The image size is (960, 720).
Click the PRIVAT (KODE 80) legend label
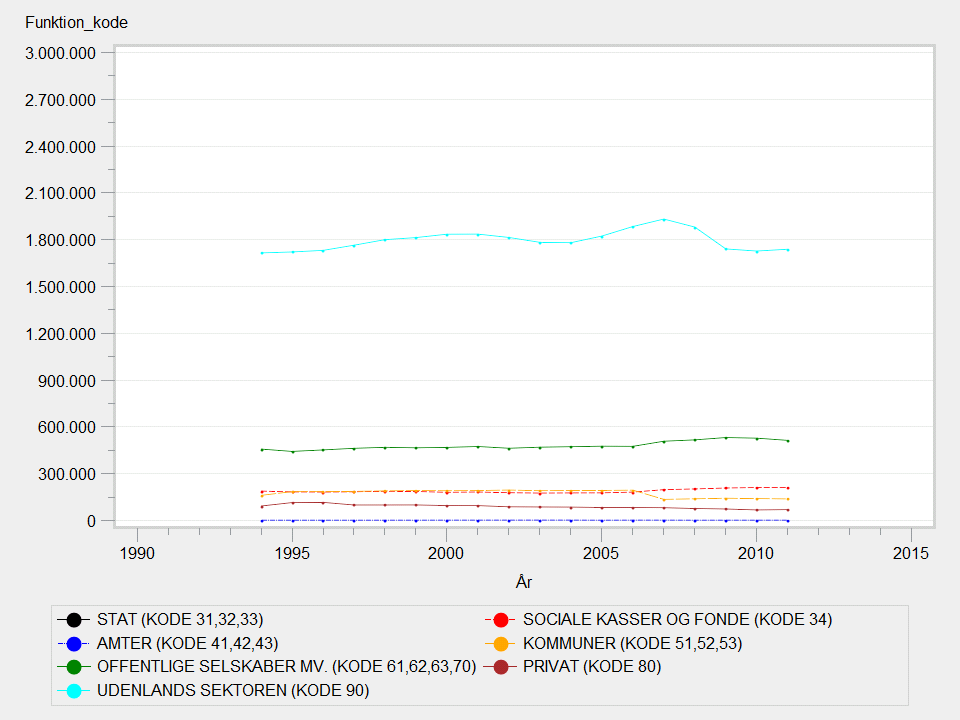592,667
